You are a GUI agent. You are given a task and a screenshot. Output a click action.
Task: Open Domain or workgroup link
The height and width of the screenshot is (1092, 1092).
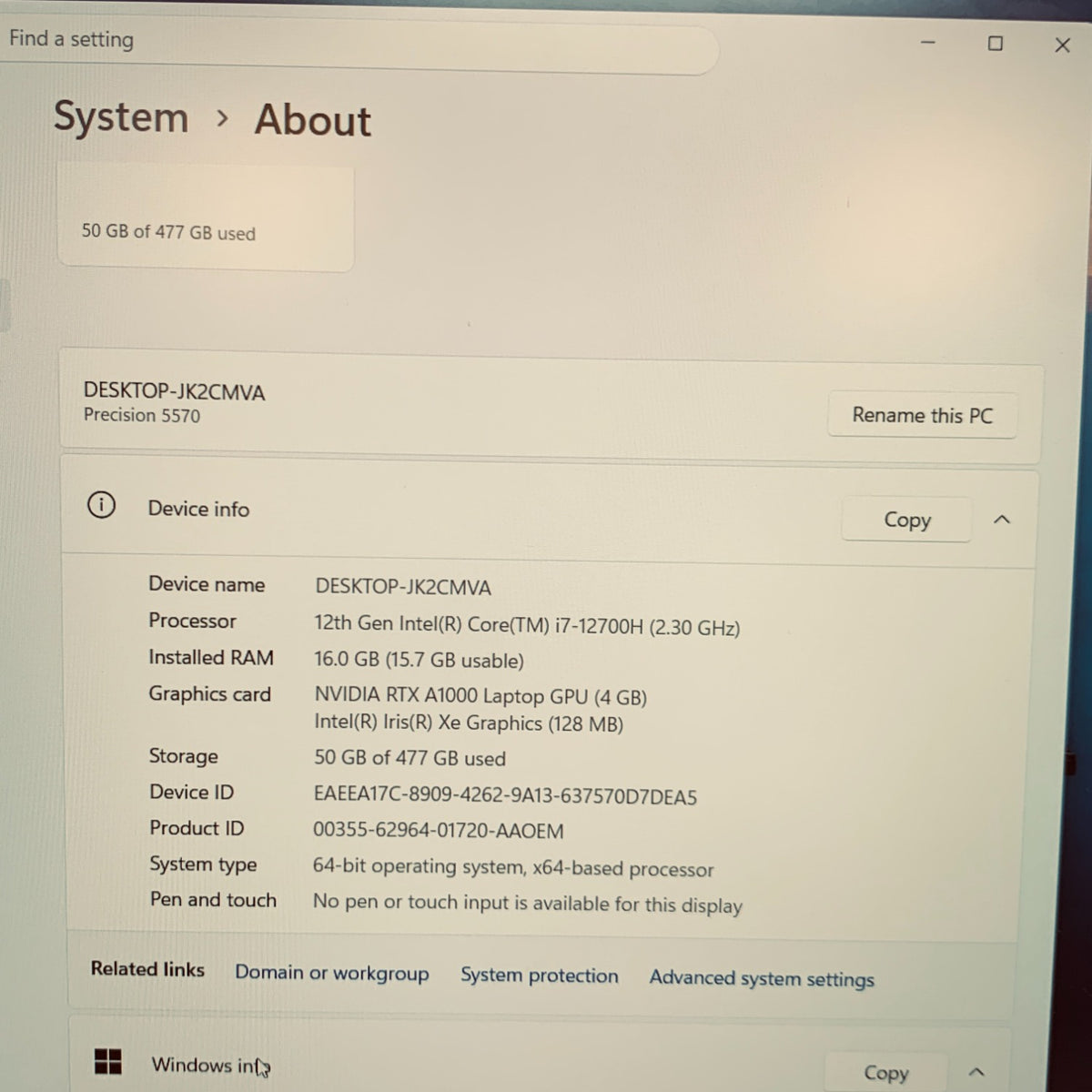pos(332,973)
